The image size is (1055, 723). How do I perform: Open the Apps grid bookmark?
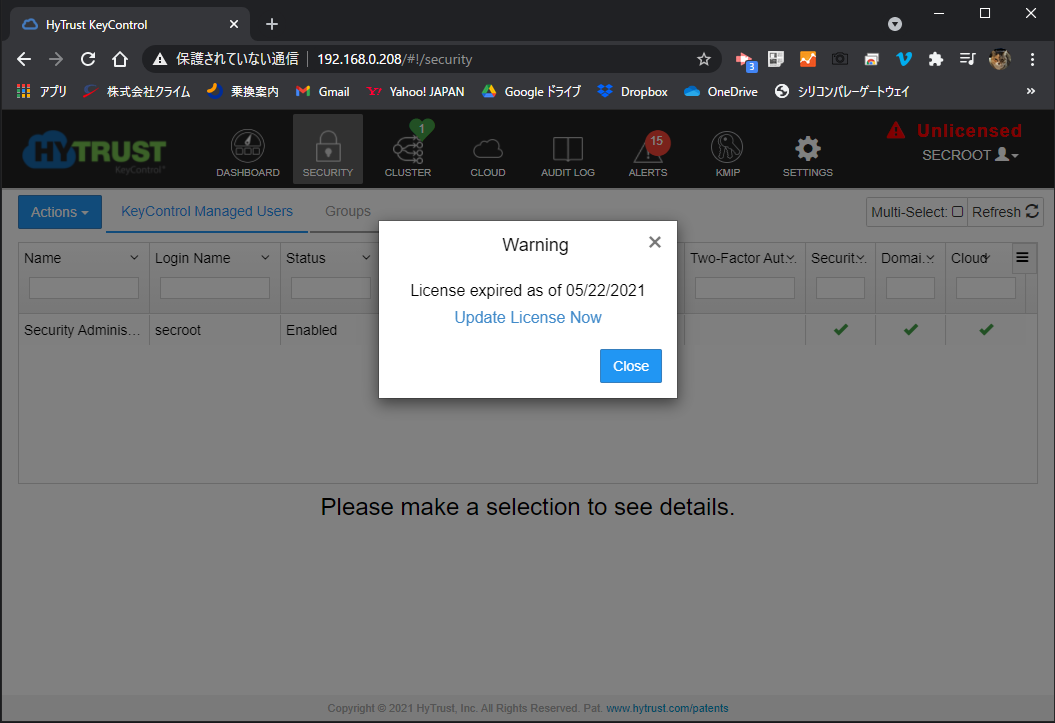click(x=41, y=91)
